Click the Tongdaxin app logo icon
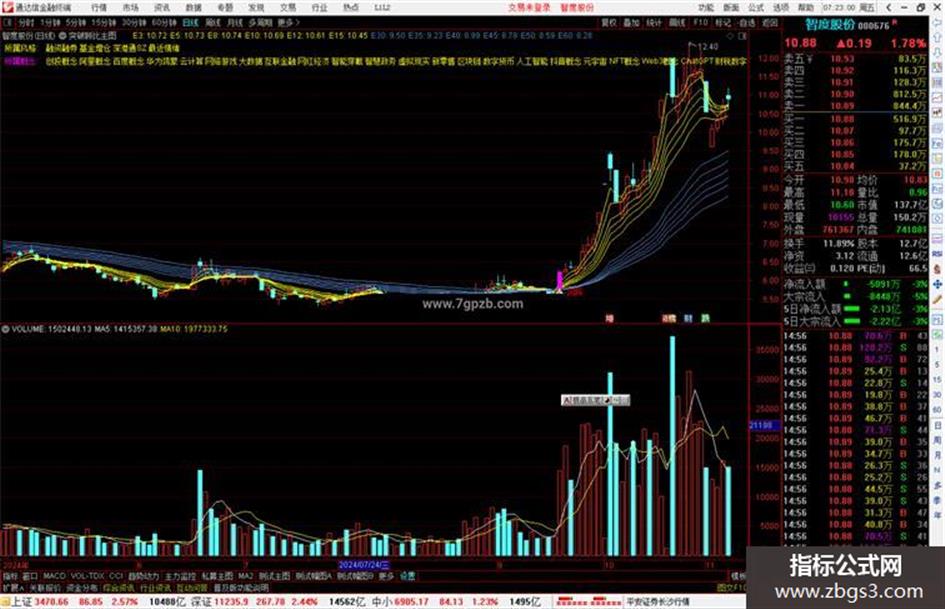The width and height of the screenshot is (945, 609). [x=7, y=8]
